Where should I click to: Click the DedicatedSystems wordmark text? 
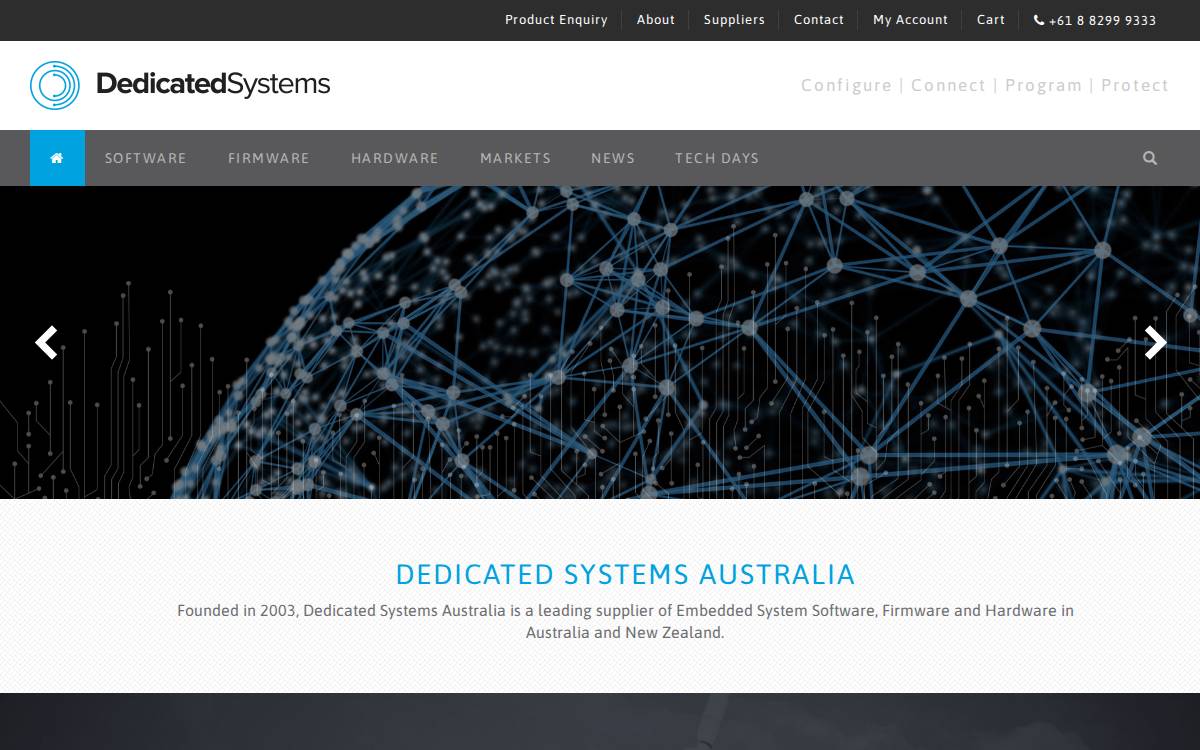[213, 84]
